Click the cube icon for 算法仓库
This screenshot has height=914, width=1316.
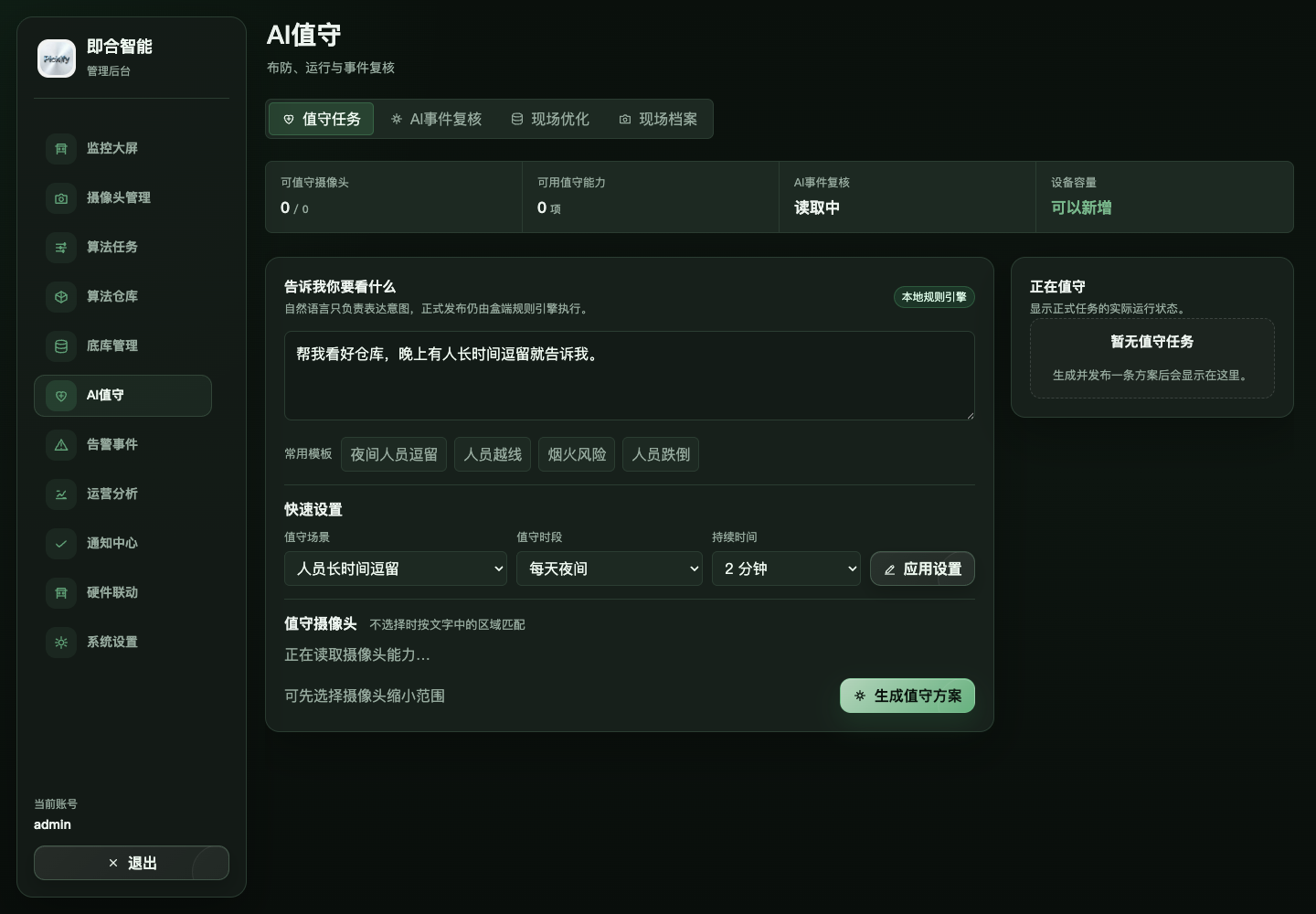pyautogui.click(x=61, y=296)
